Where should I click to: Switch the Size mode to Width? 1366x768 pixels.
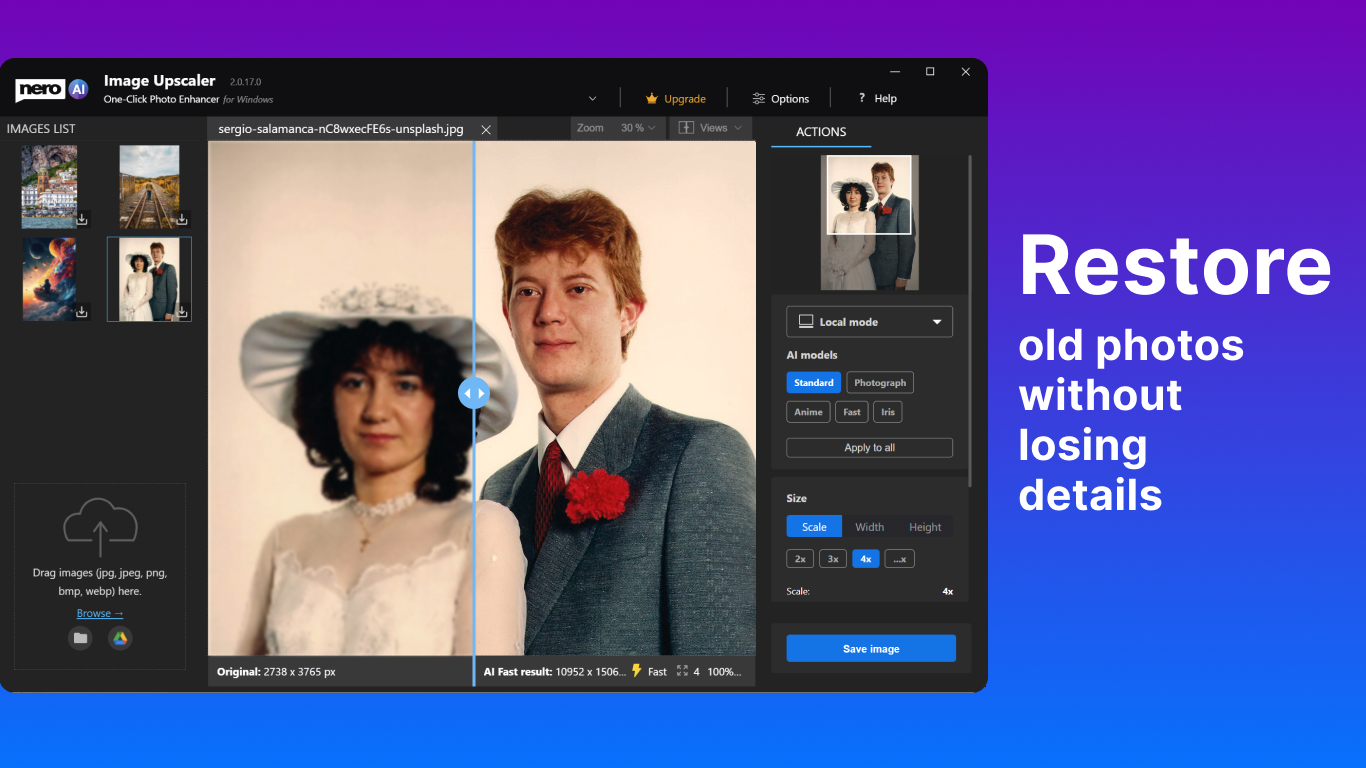point(870,526)
